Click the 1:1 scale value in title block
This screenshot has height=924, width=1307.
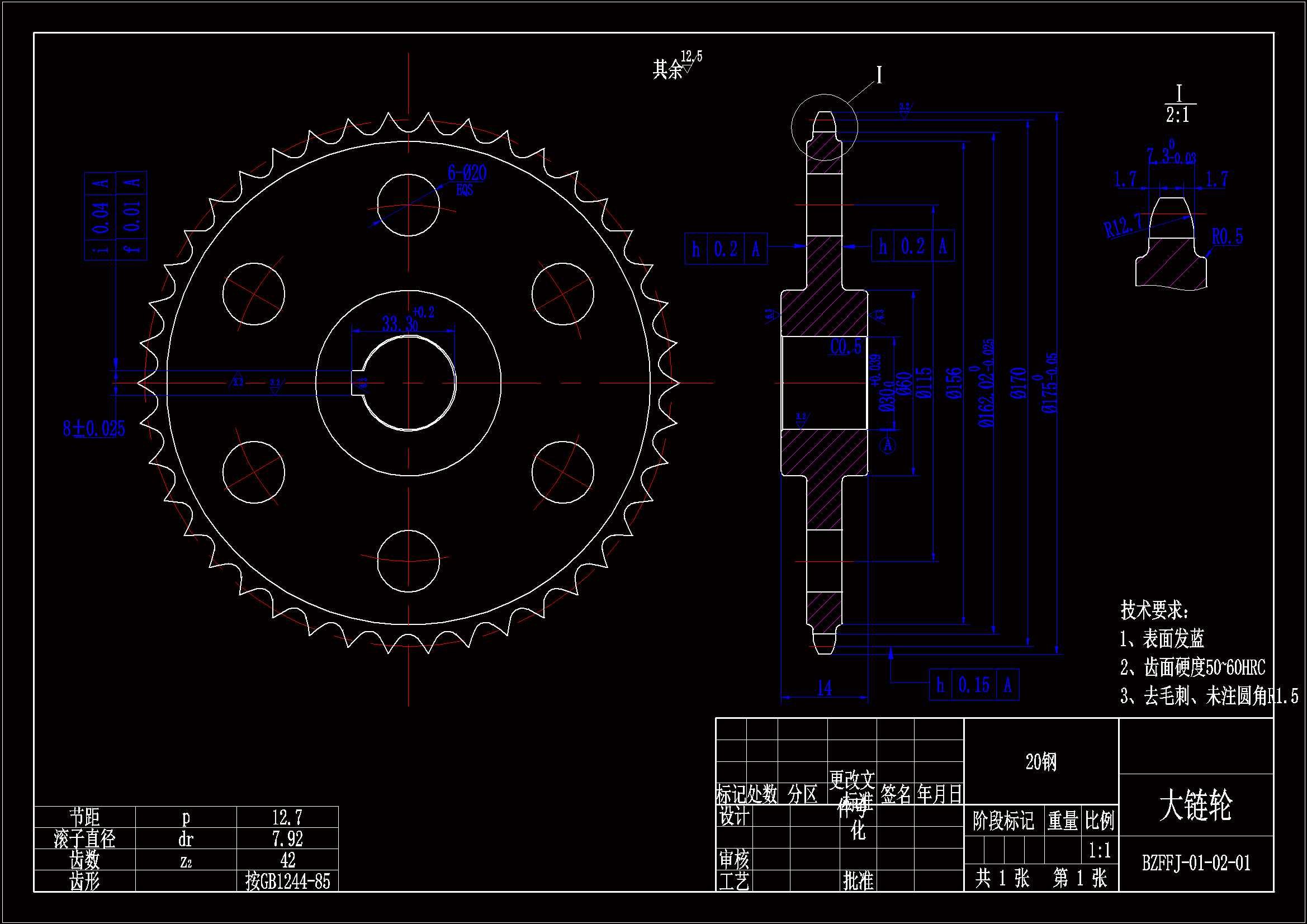[x=1099, y=851]
